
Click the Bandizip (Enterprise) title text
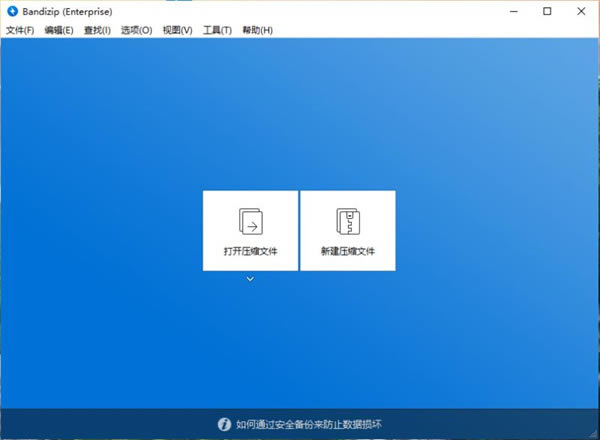coord(68,12)
